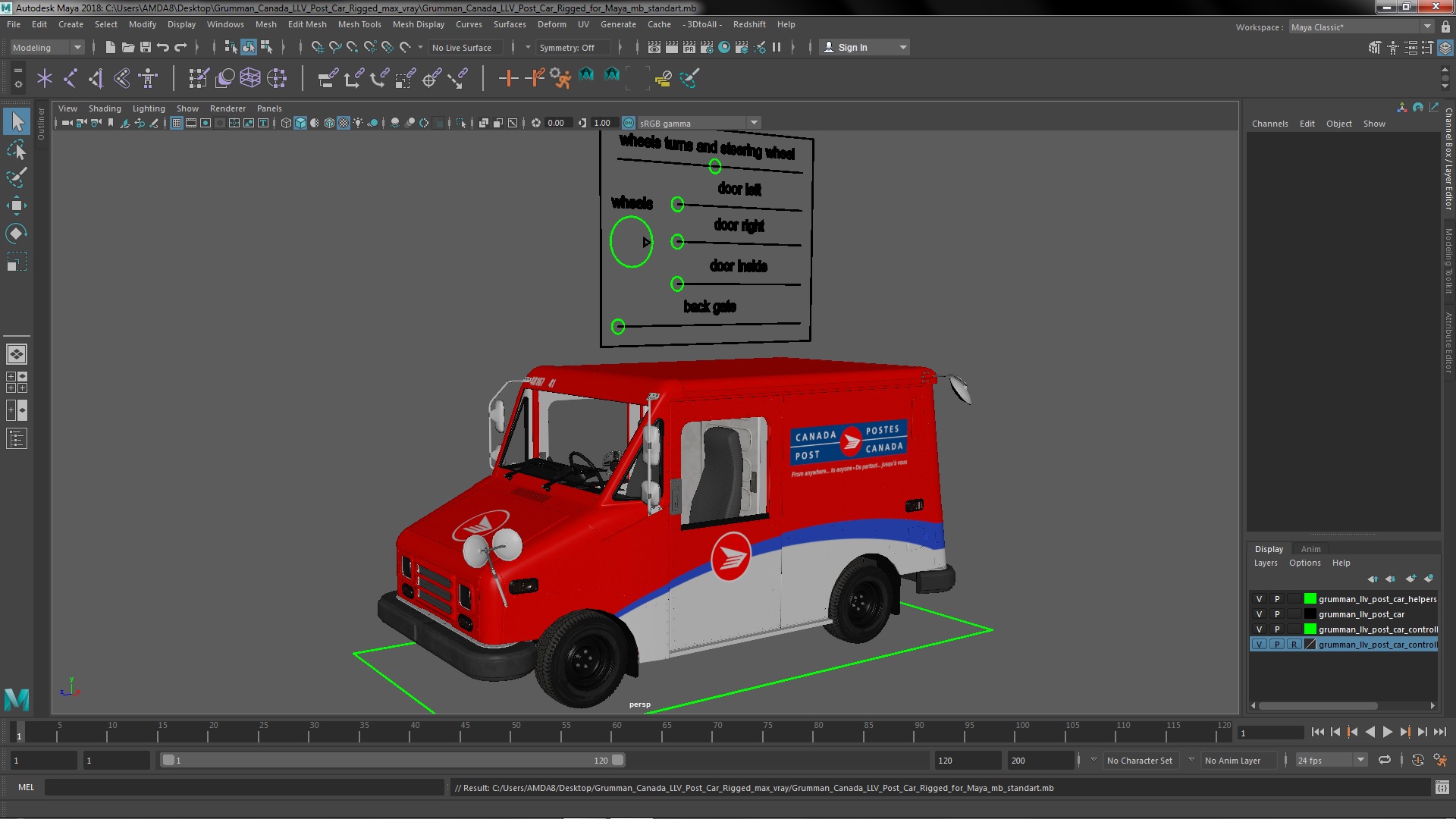Choose the Paint selection tool
This screenshot has height=819, width=1456.
pyautogui.click(x=17, y=177)
